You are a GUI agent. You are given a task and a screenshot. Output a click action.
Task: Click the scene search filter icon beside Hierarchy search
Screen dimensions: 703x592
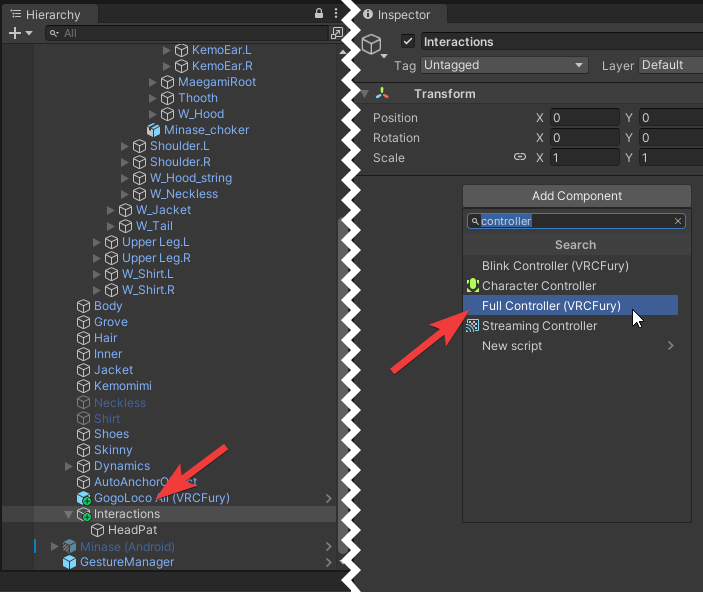point(337,33)
